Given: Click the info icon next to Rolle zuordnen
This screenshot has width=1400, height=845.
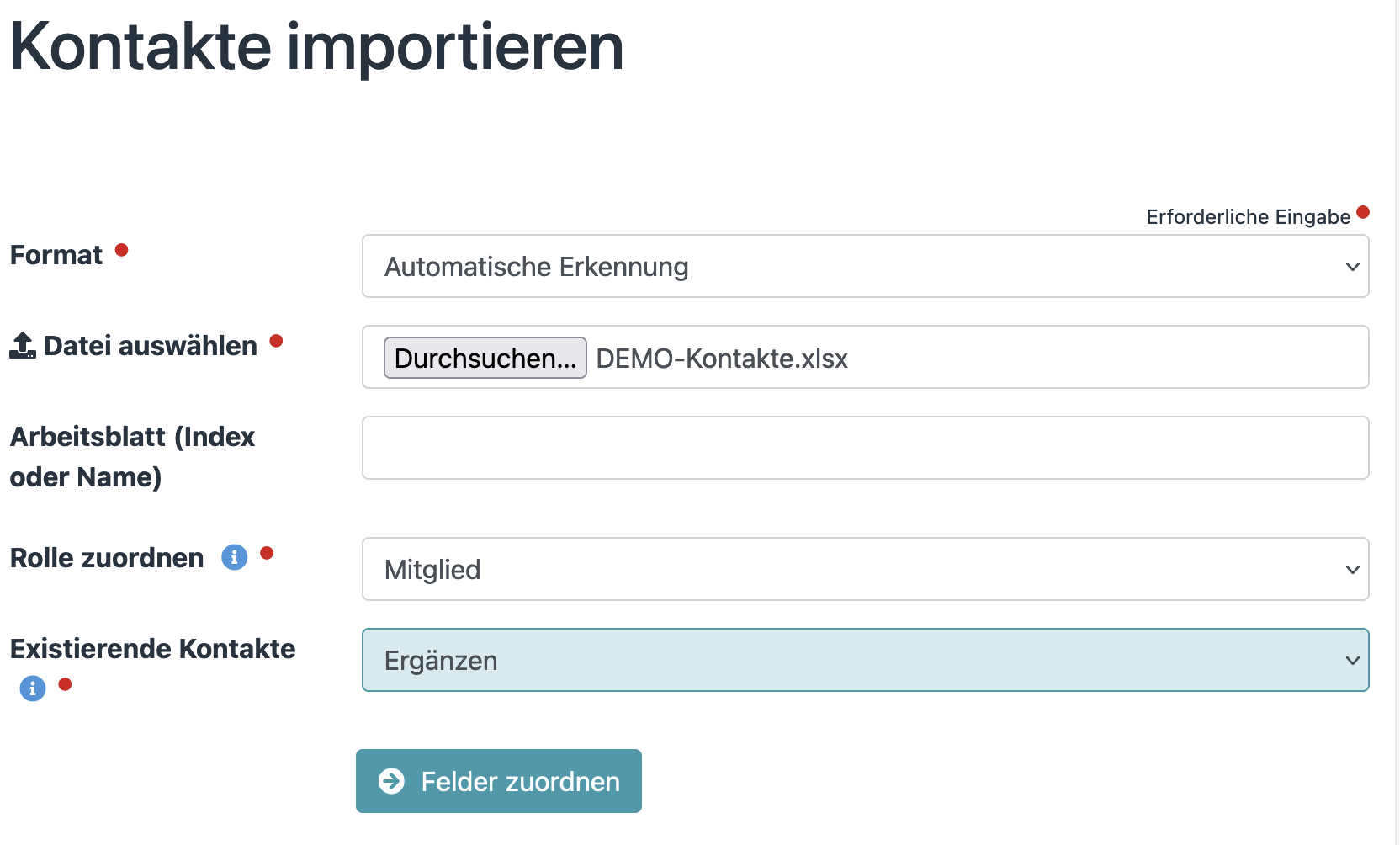Looking at the screenshot, I should pyautogui.click(x=234, y=557).
